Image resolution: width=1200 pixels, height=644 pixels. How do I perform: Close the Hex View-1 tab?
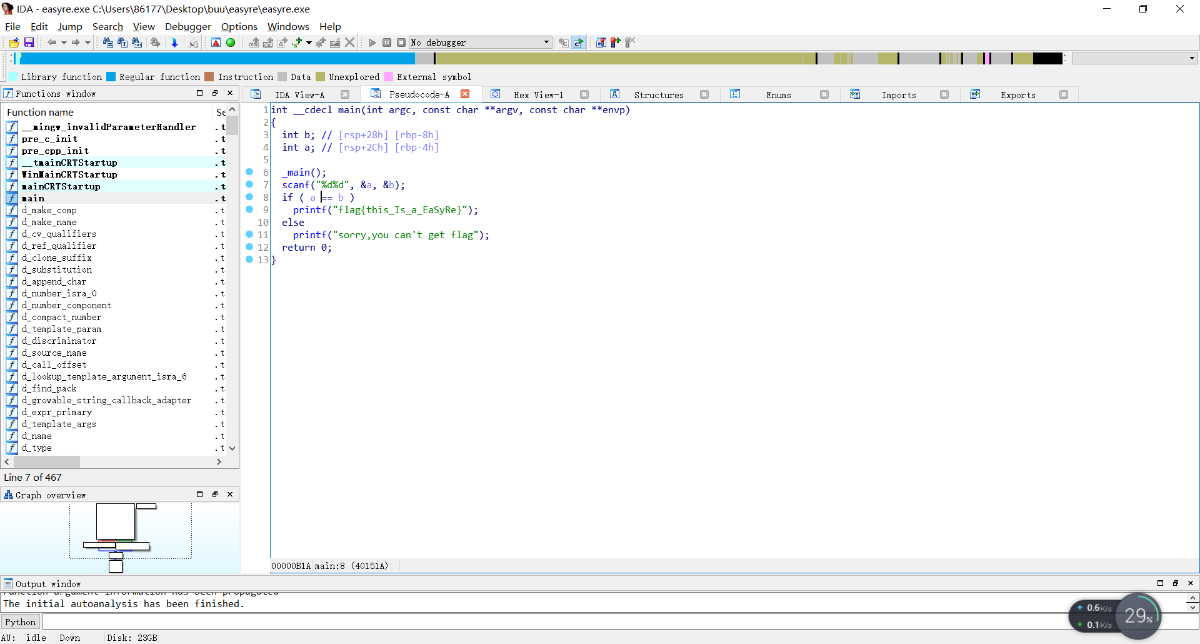(x=584, y=94)
